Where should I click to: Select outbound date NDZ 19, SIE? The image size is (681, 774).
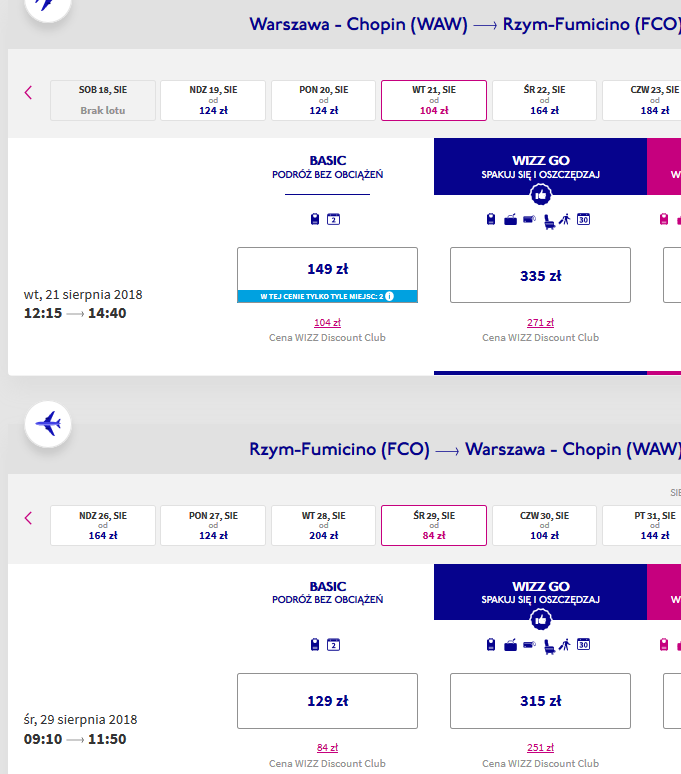pos(213,100)
